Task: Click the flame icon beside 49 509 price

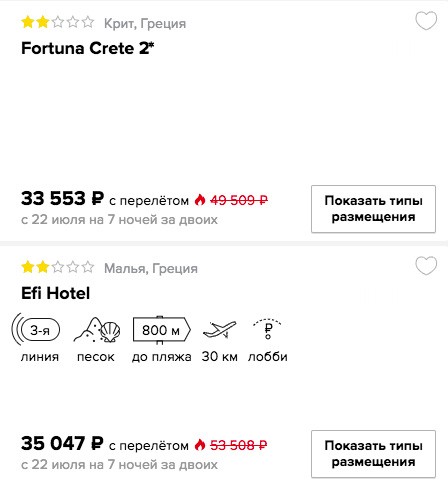Action: (200, 200)
